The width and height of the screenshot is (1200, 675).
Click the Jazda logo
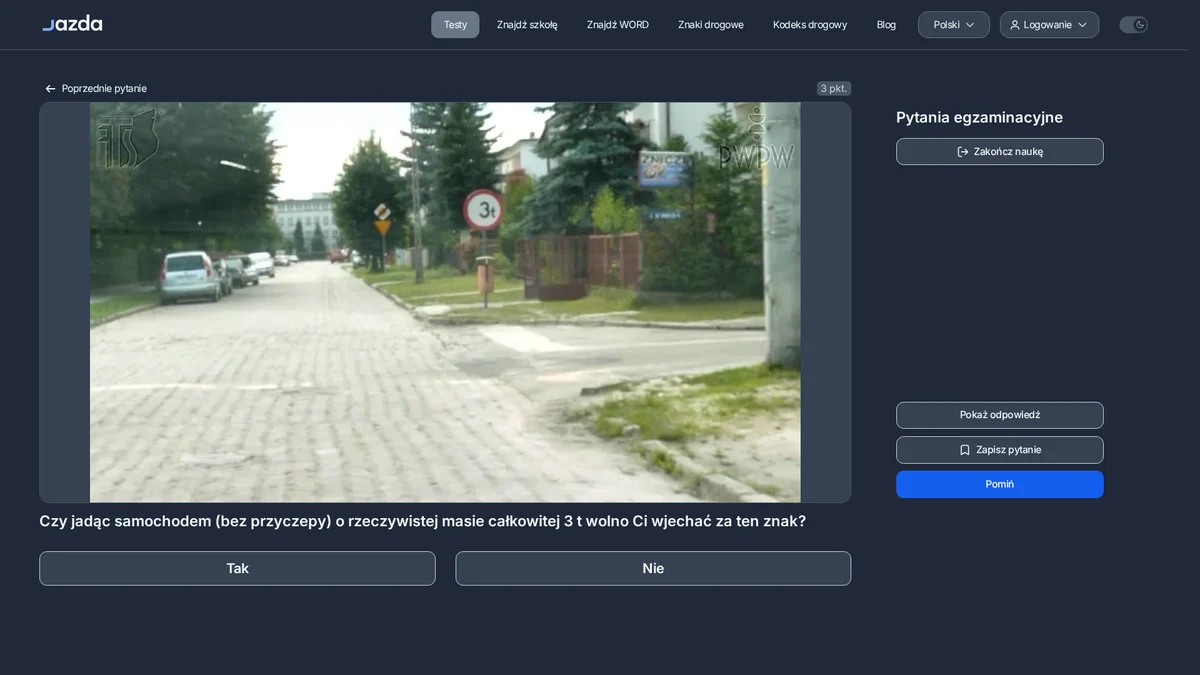click(72, 24)
